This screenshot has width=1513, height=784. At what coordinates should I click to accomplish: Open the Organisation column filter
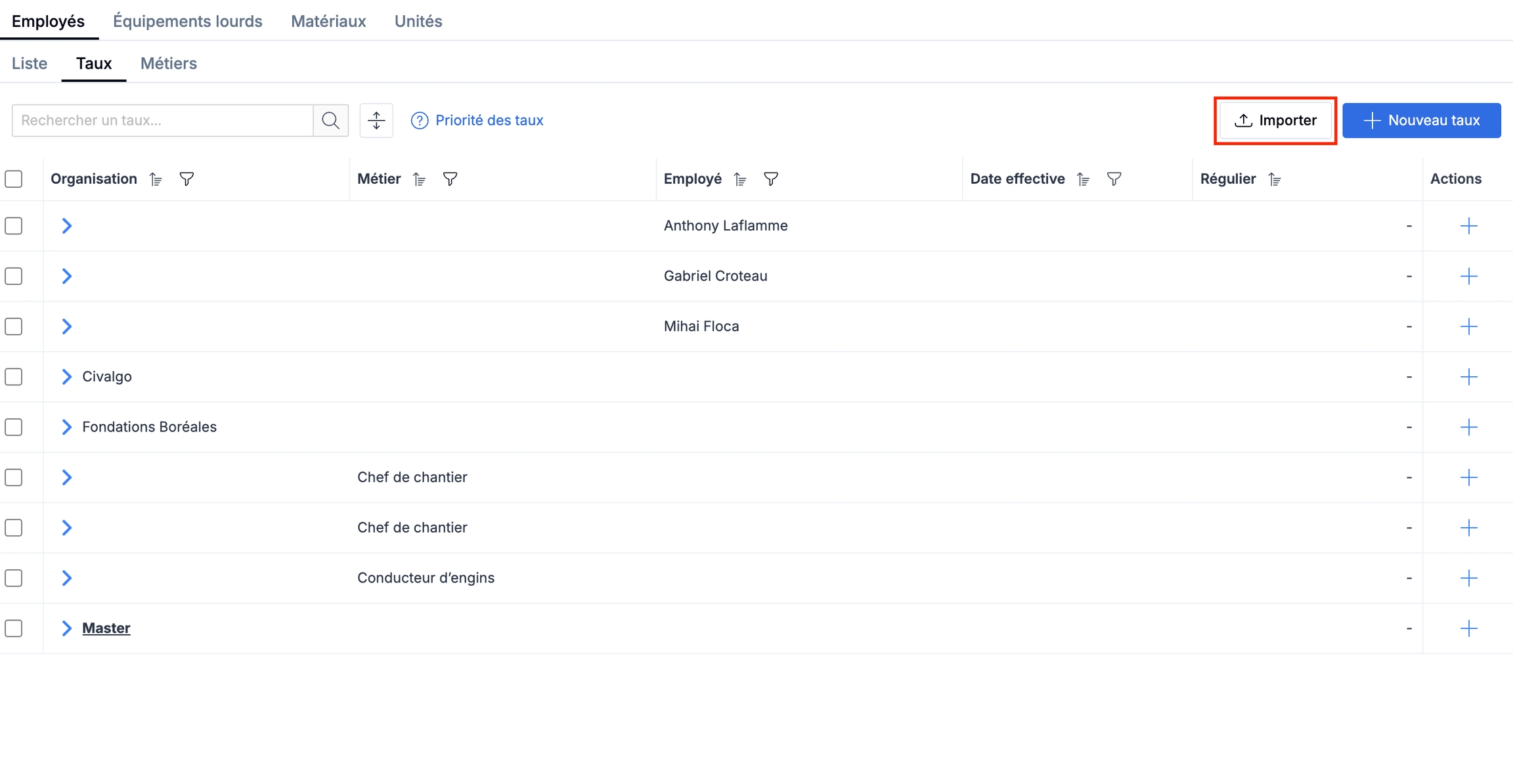tap(186, 179)
